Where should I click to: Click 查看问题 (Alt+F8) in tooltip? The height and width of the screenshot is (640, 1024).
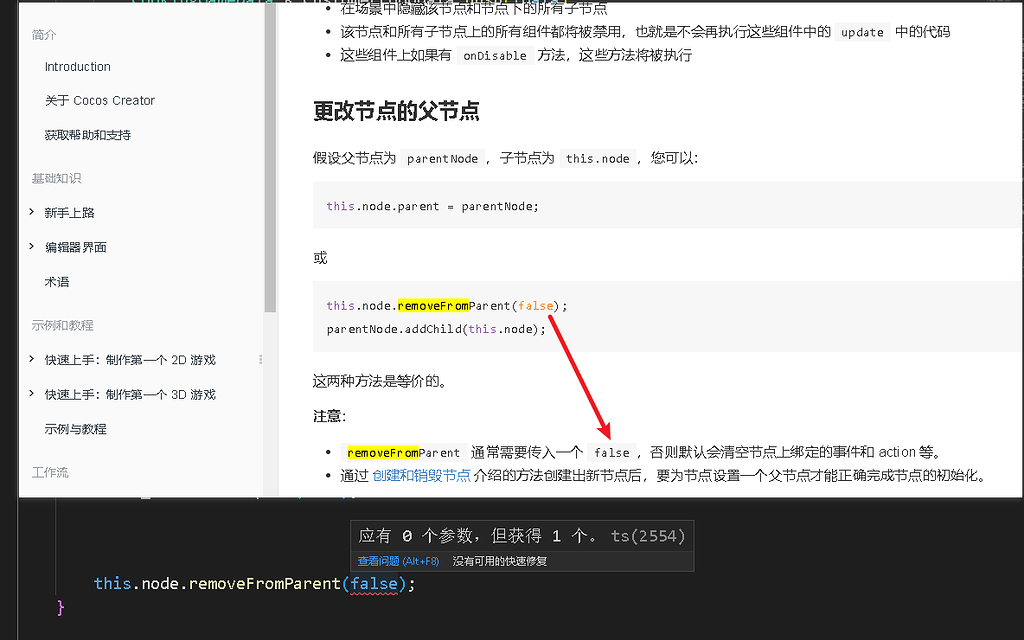tap(398, 561)
